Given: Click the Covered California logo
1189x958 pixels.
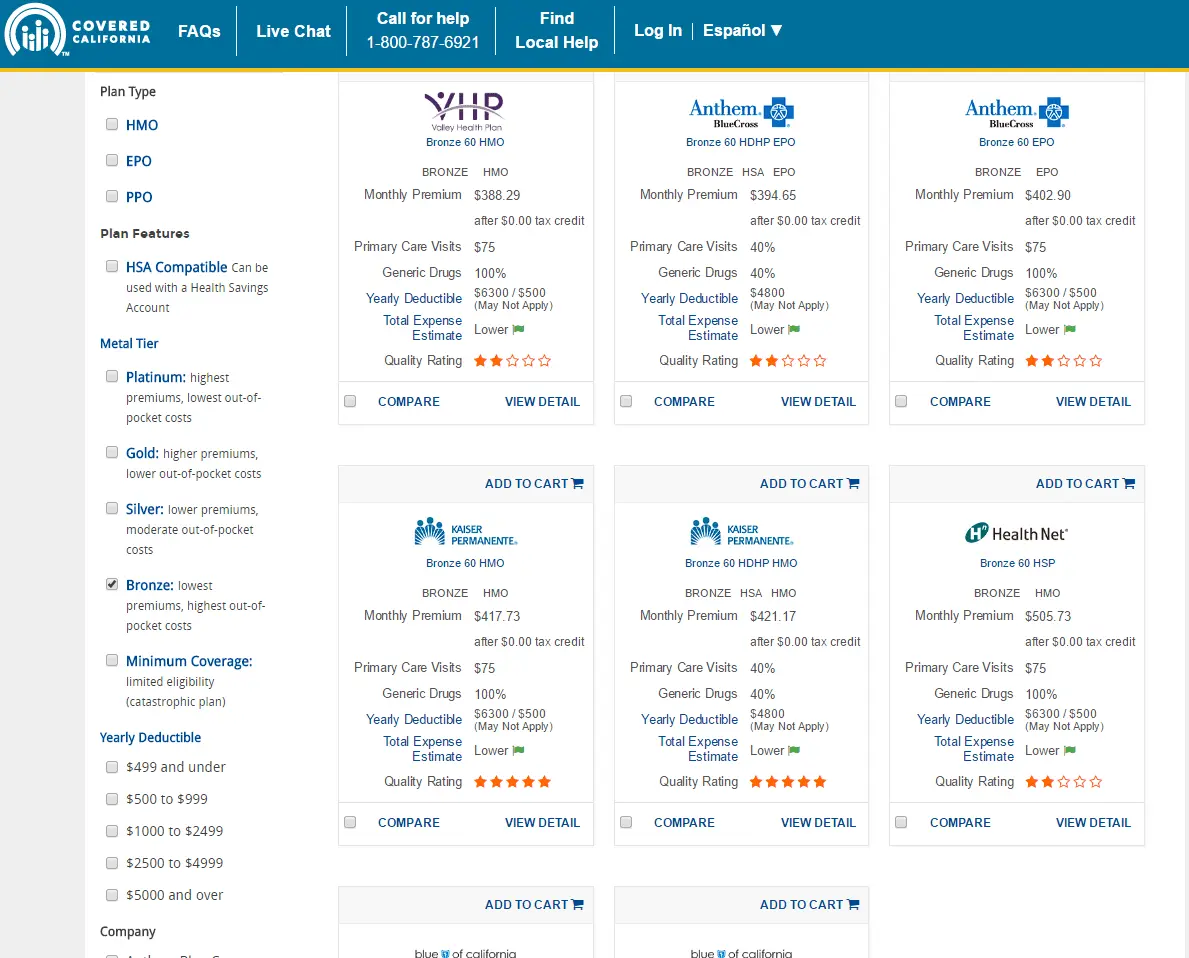Looking at the screenshot, I should pos(78,31).
